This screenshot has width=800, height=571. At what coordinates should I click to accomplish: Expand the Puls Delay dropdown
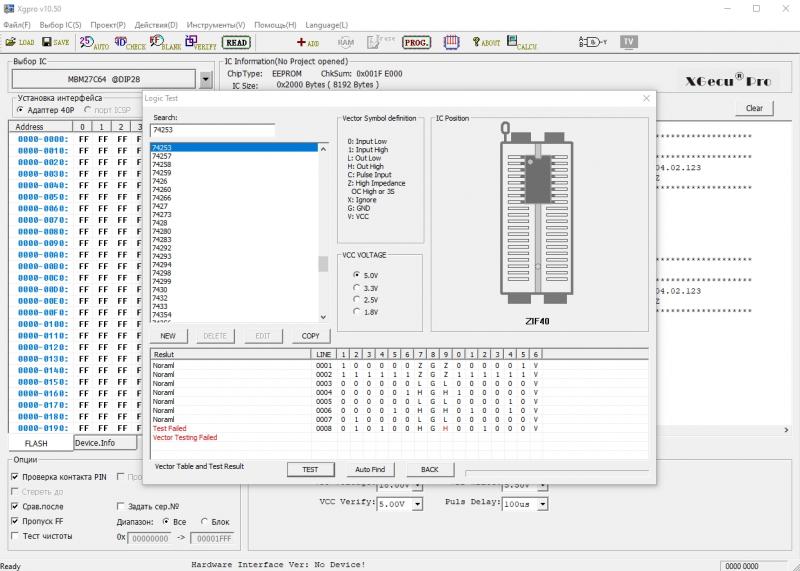pyautogui.click(x=542, y=503)
